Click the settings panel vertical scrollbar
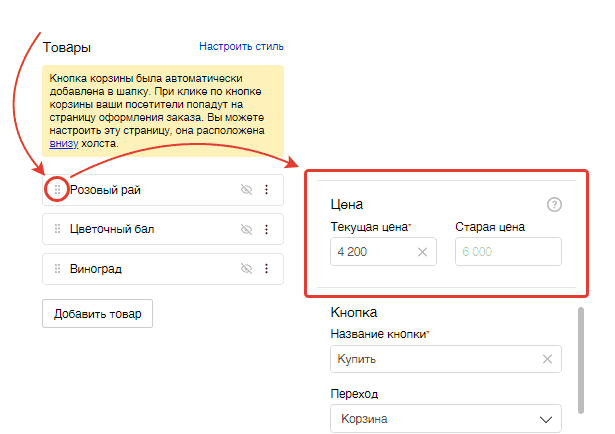This screenshot has width=615, height=434. point(581,360)
